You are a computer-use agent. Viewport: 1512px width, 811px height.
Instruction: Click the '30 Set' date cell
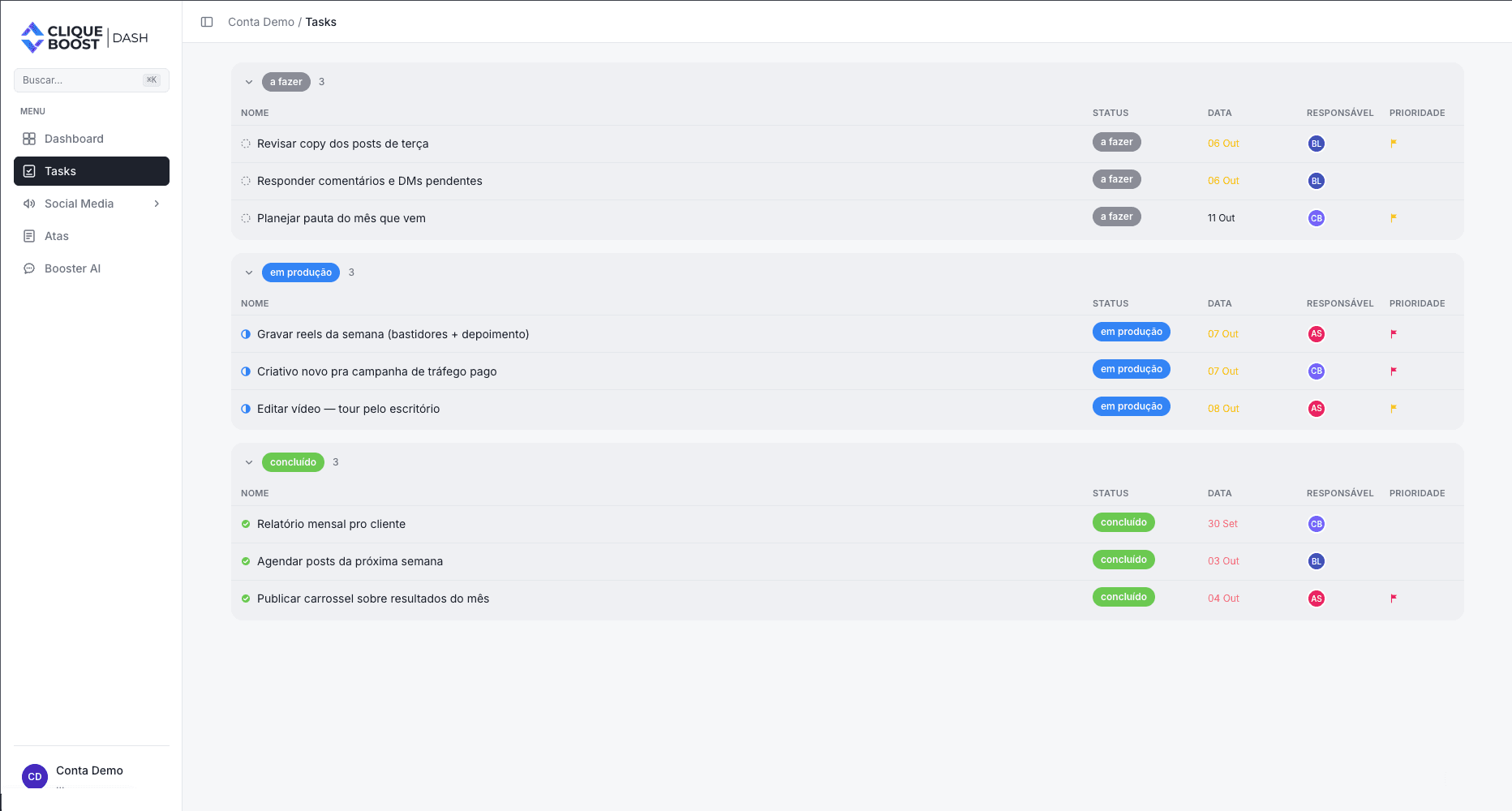(1222, 524)
